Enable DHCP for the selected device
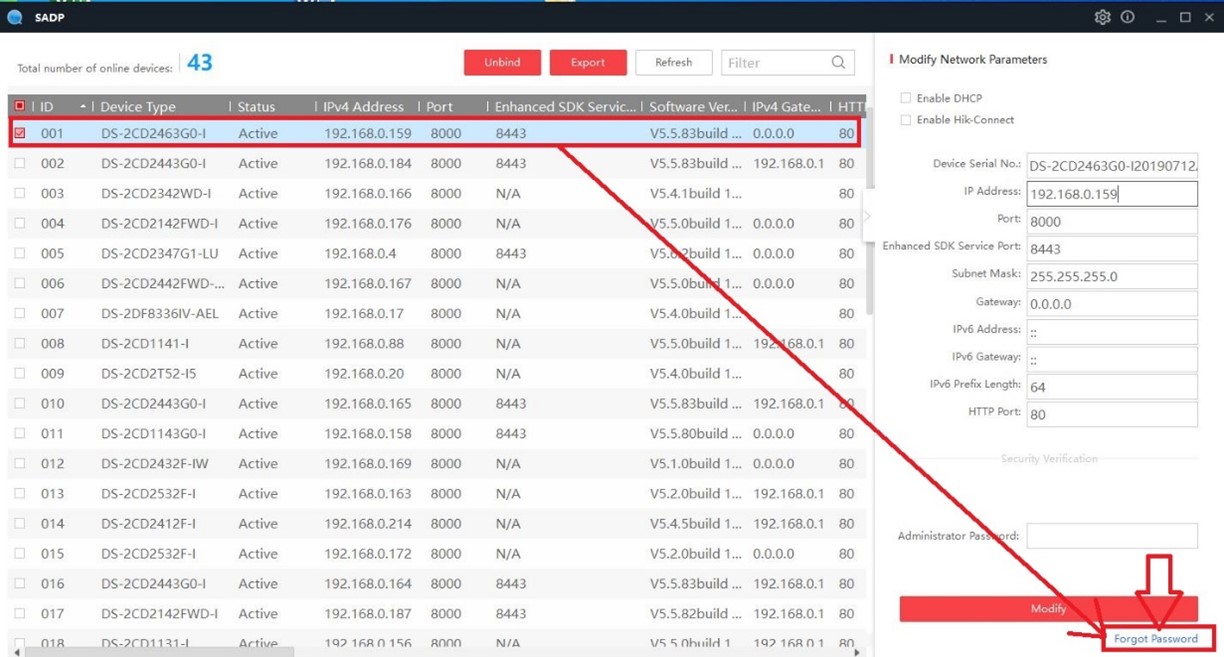This screenshot has width=1224, height=657. (906, 98)
